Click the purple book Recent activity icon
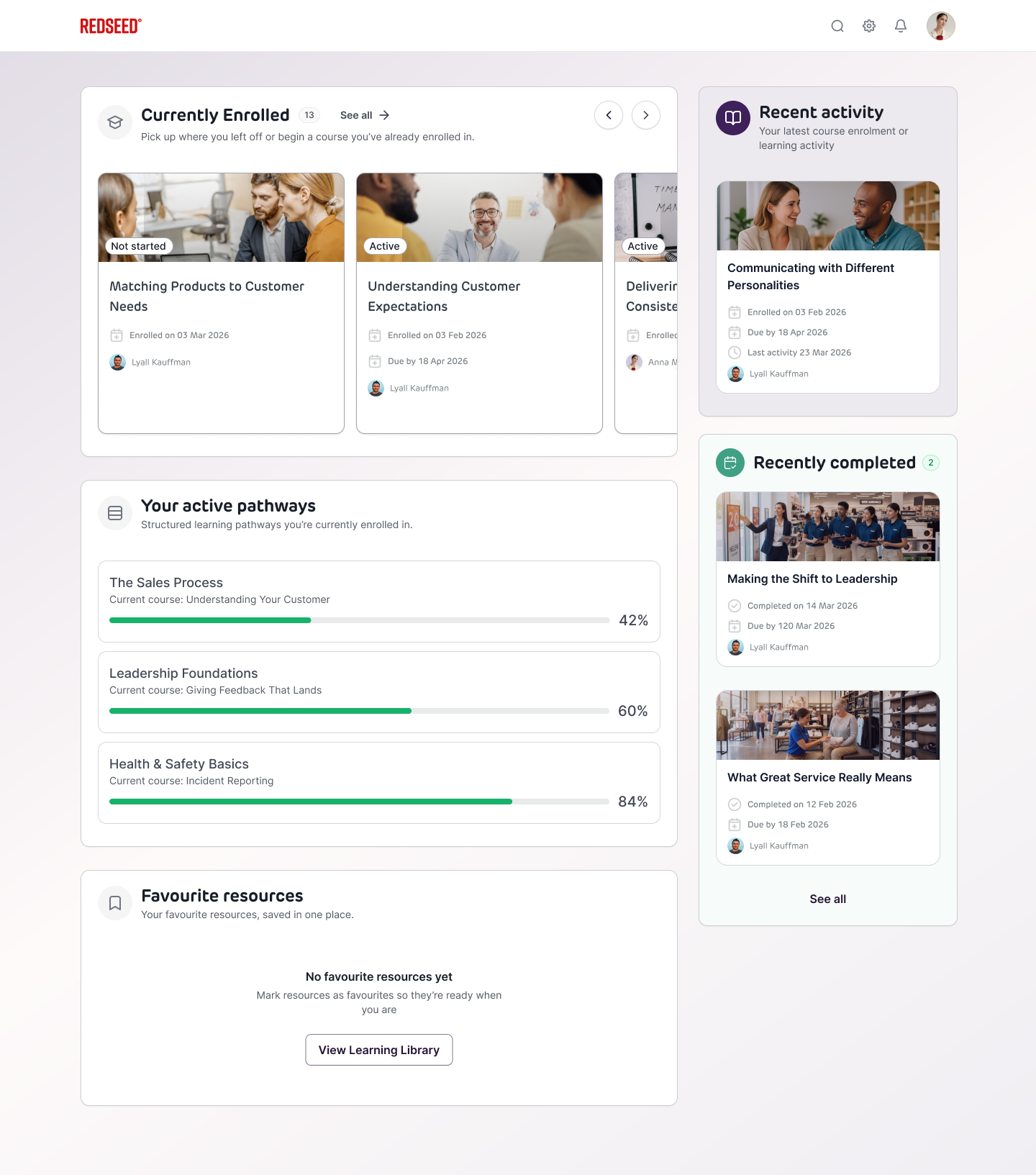The height and width of the screenshot is (1175, 1036). (733, 118)
